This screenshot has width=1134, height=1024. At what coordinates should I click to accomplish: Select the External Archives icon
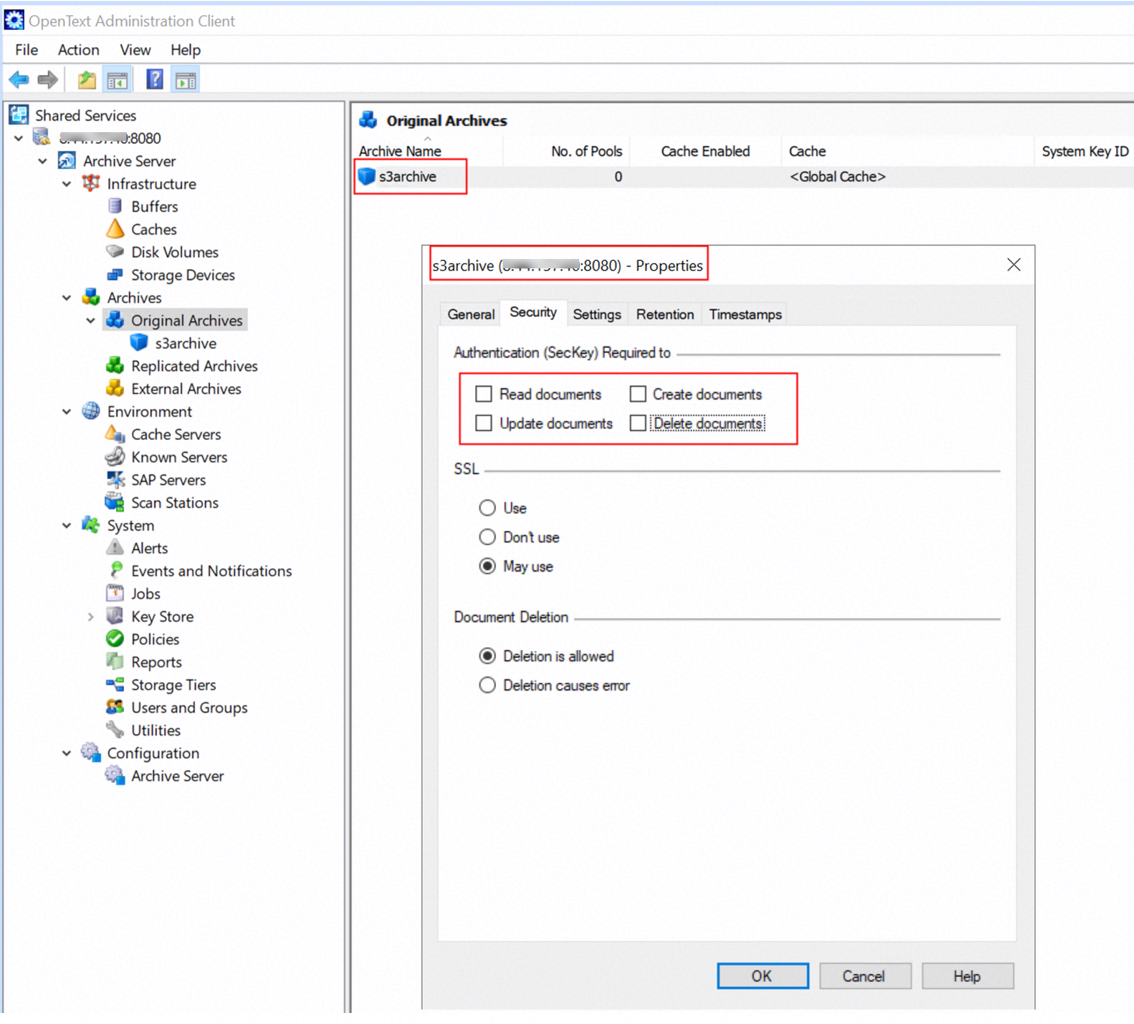point(114,388)
